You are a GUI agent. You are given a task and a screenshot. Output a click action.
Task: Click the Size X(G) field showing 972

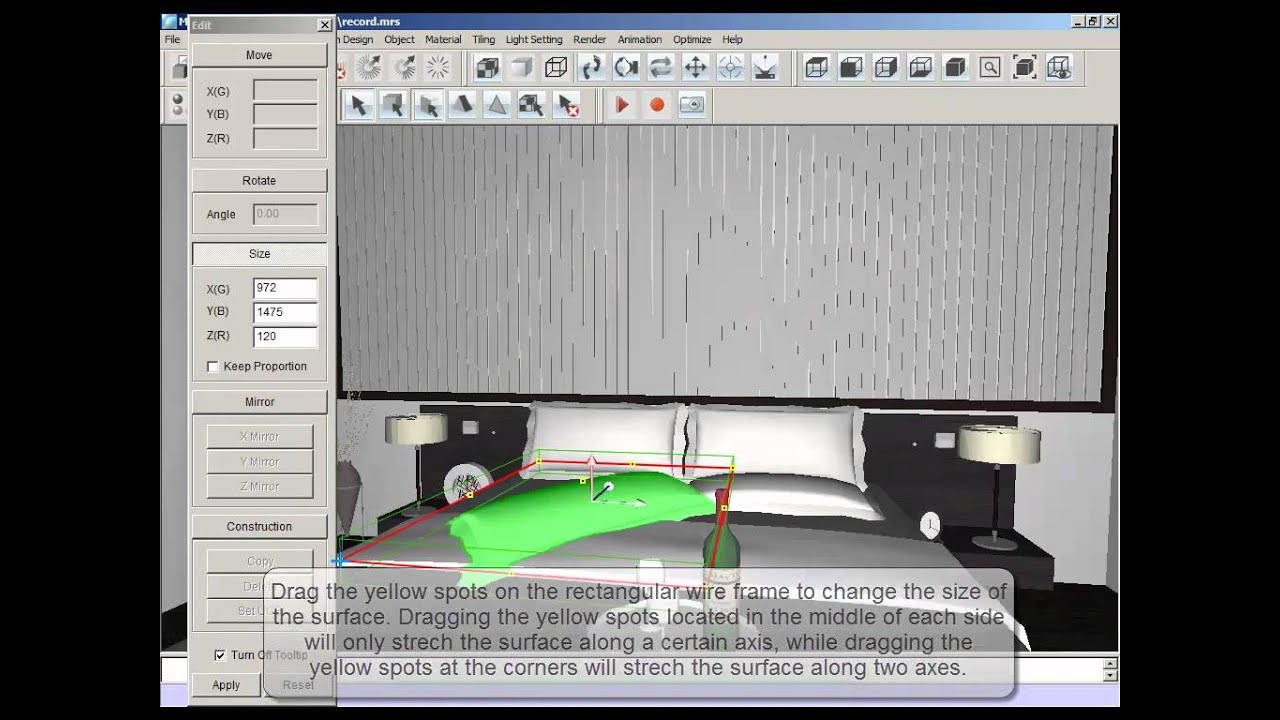[x=285, y=289]
